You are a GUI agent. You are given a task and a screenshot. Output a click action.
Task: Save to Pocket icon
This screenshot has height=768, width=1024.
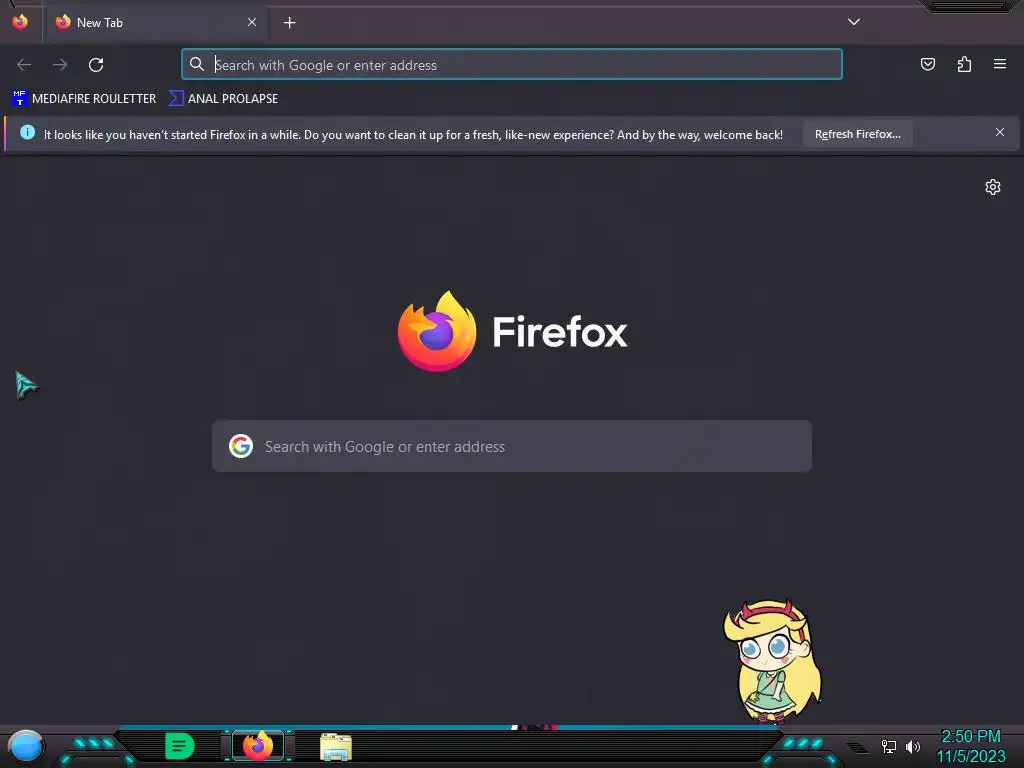(927, 64)
